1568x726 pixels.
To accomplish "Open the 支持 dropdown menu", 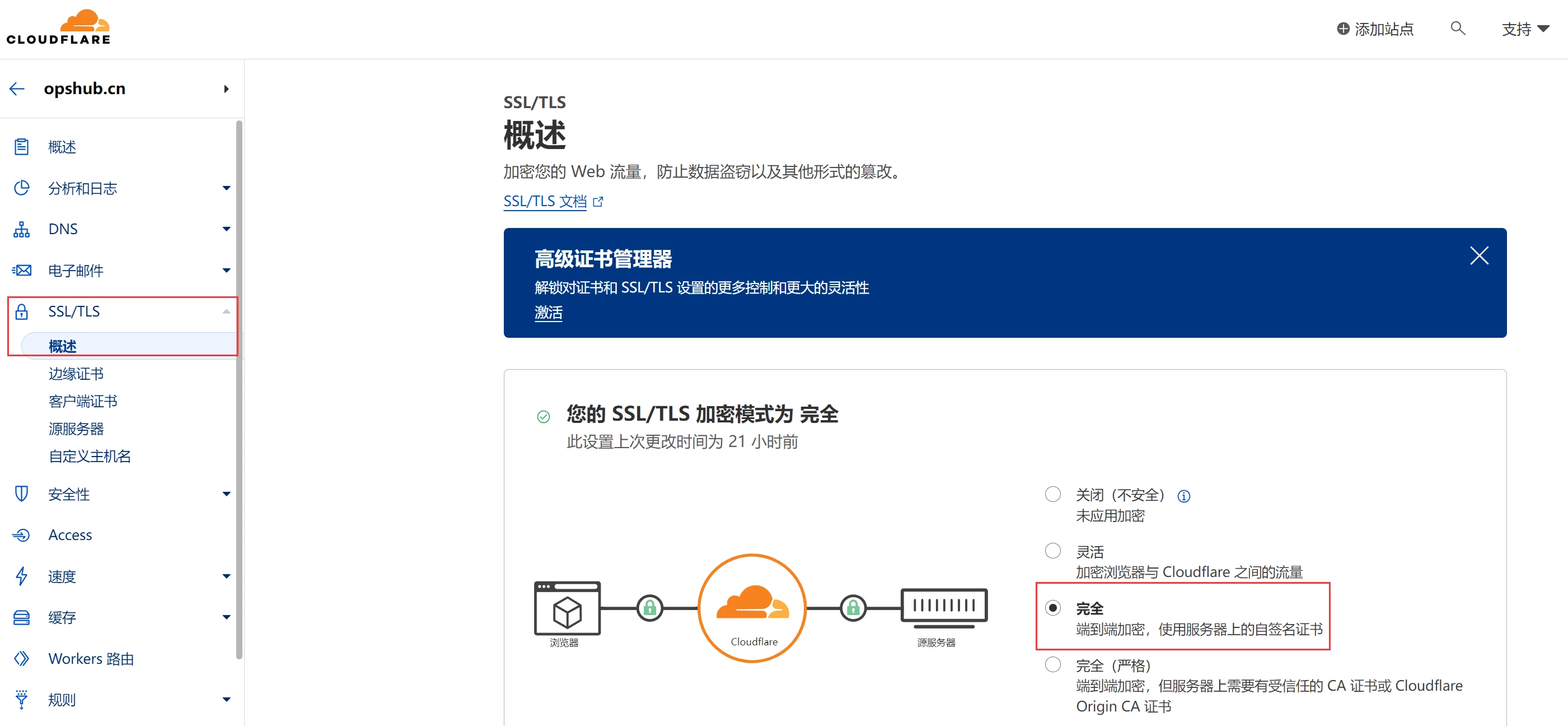I will click(1525, 29).
